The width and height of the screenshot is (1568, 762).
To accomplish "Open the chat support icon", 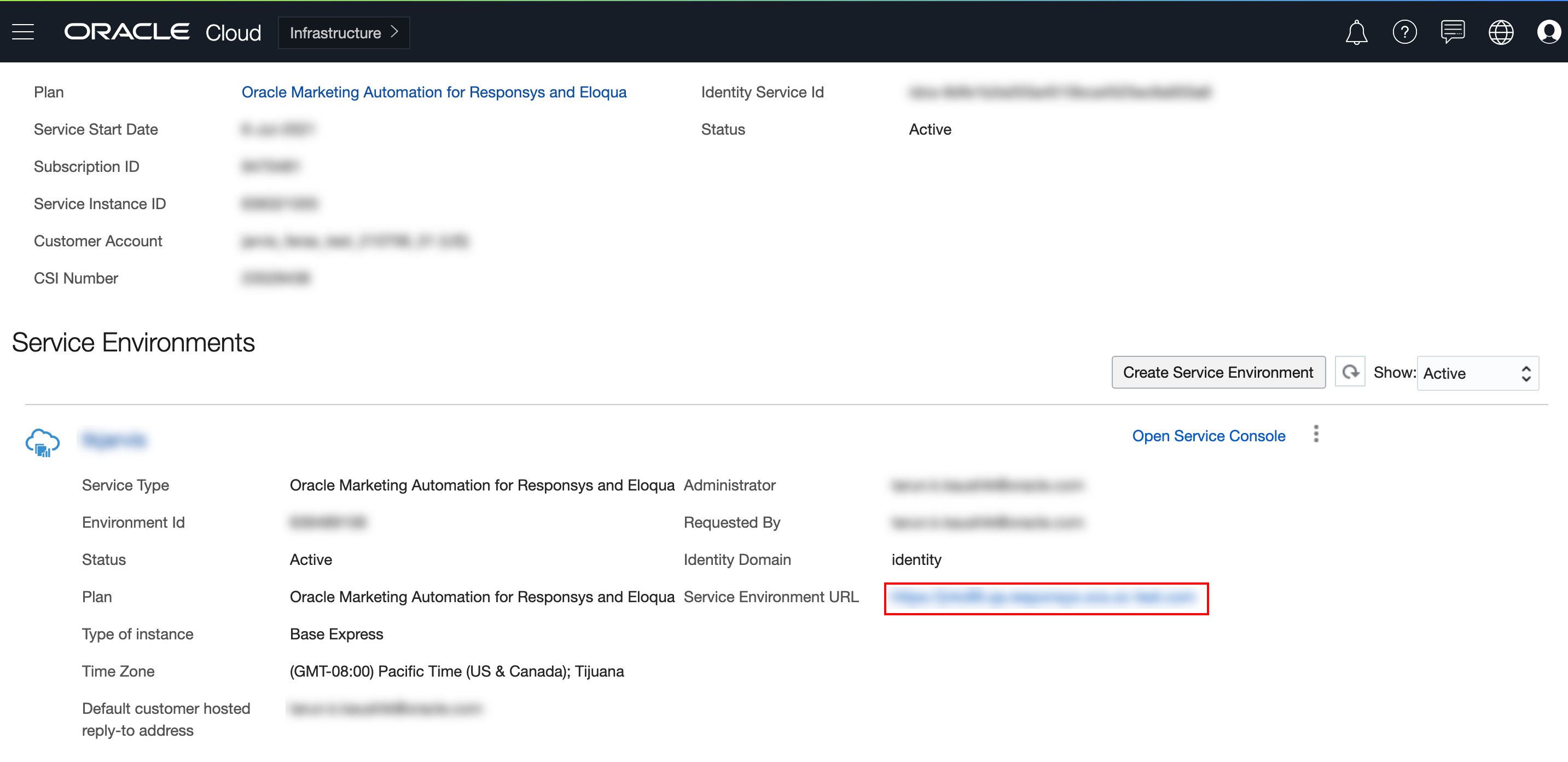I will coord(1453,32).
